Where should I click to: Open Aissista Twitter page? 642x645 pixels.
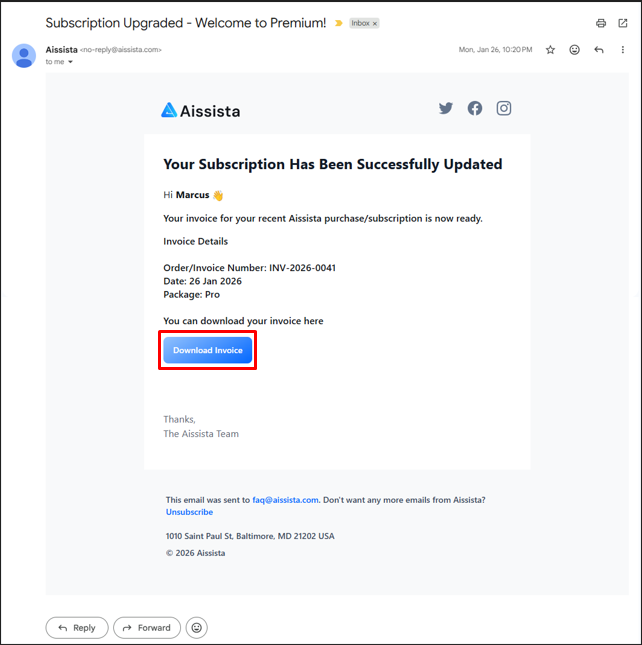446,108
